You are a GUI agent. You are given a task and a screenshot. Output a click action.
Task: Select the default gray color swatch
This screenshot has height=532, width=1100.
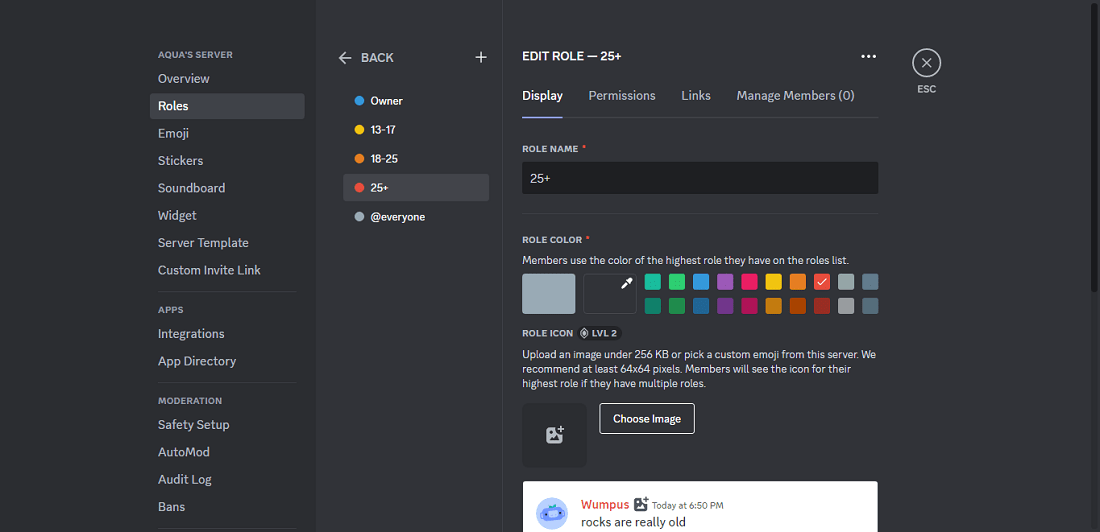(549, 293)
